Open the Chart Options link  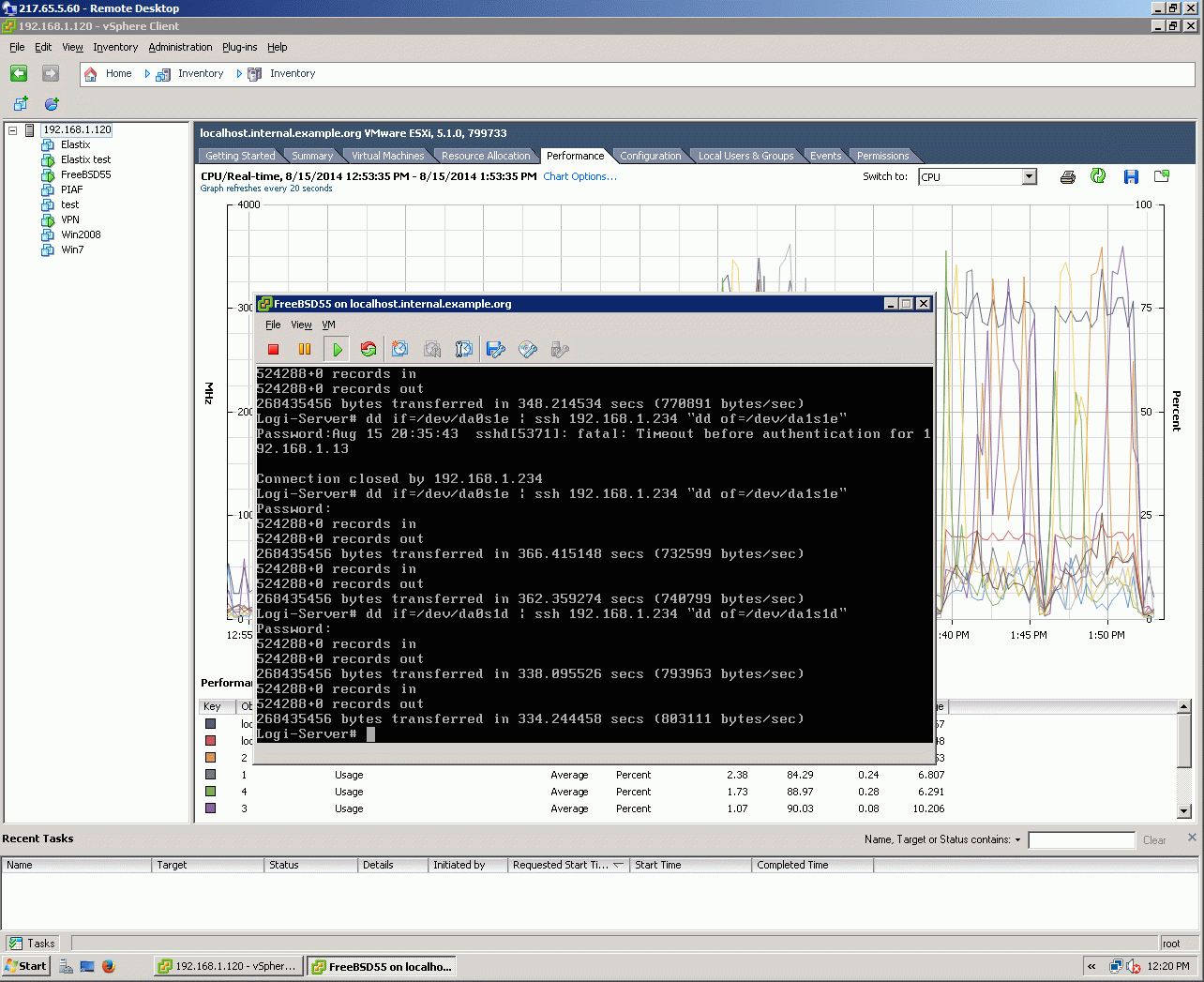click(579, 176)
